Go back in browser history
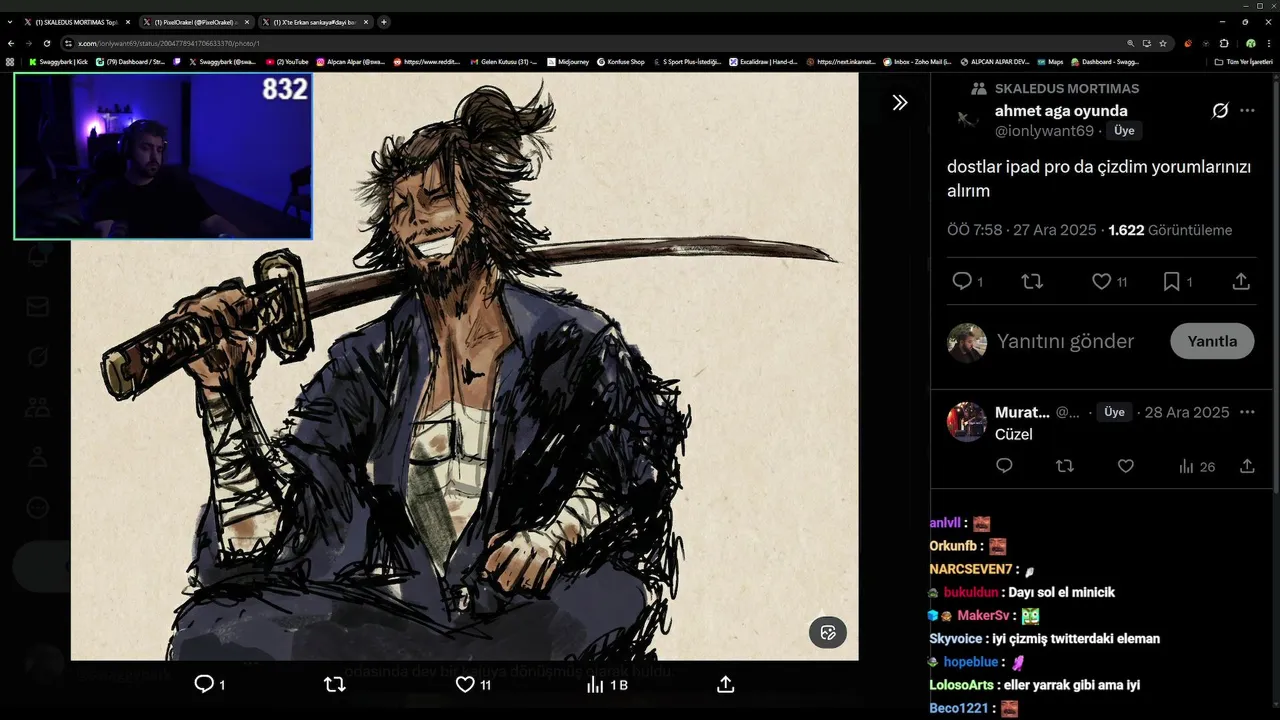 [x=11, y=43]
